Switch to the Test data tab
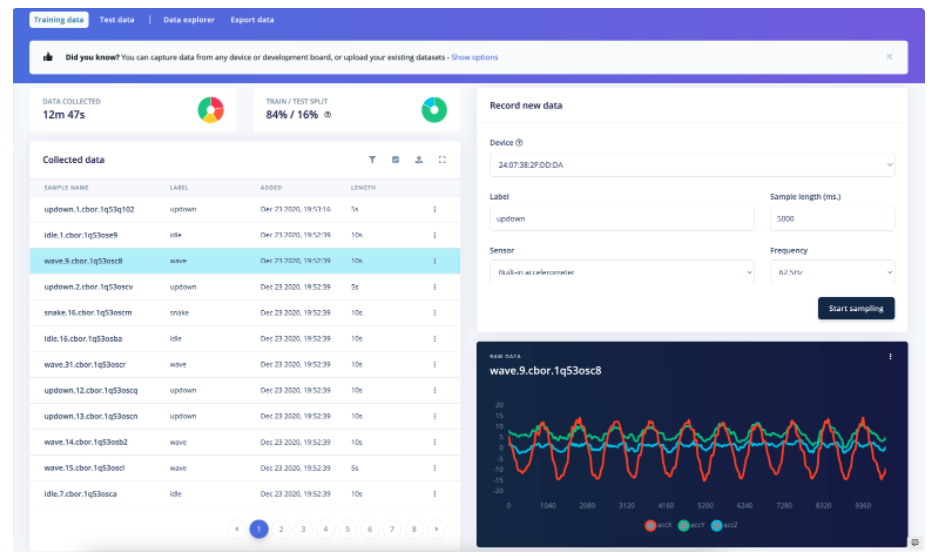 coord(117,20)
